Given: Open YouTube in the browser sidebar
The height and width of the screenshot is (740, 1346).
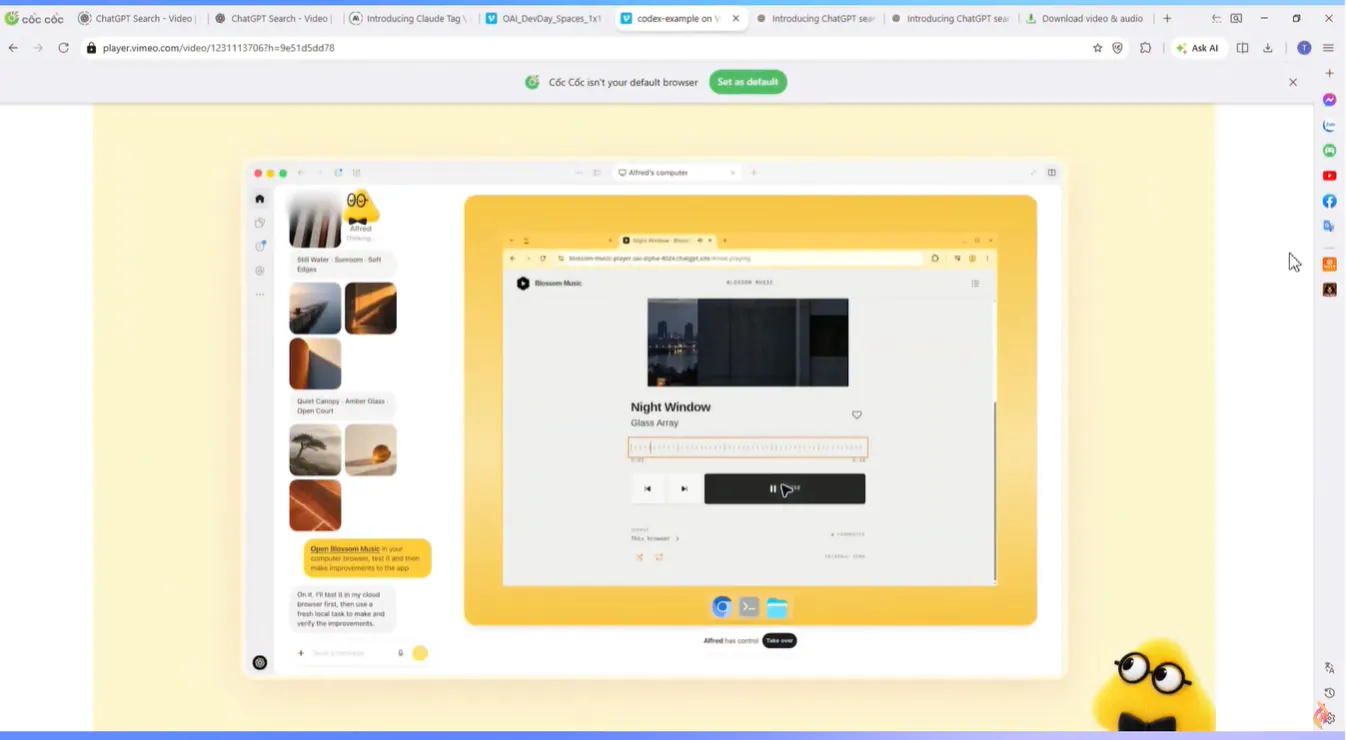Looking at the screenshot, I should [x=1329, y=176].
